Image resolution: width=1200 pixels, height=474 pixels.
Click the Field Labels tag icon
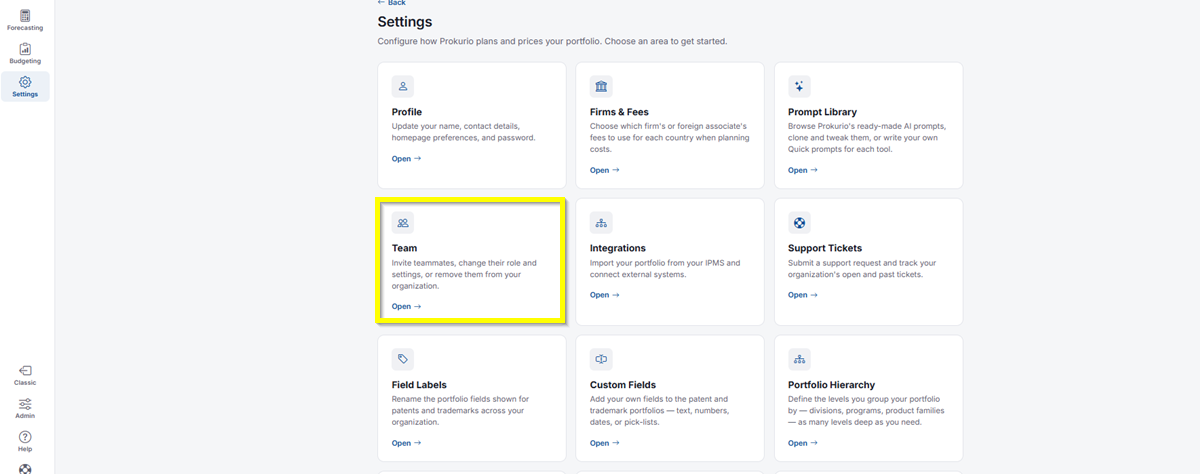[403, 359]
